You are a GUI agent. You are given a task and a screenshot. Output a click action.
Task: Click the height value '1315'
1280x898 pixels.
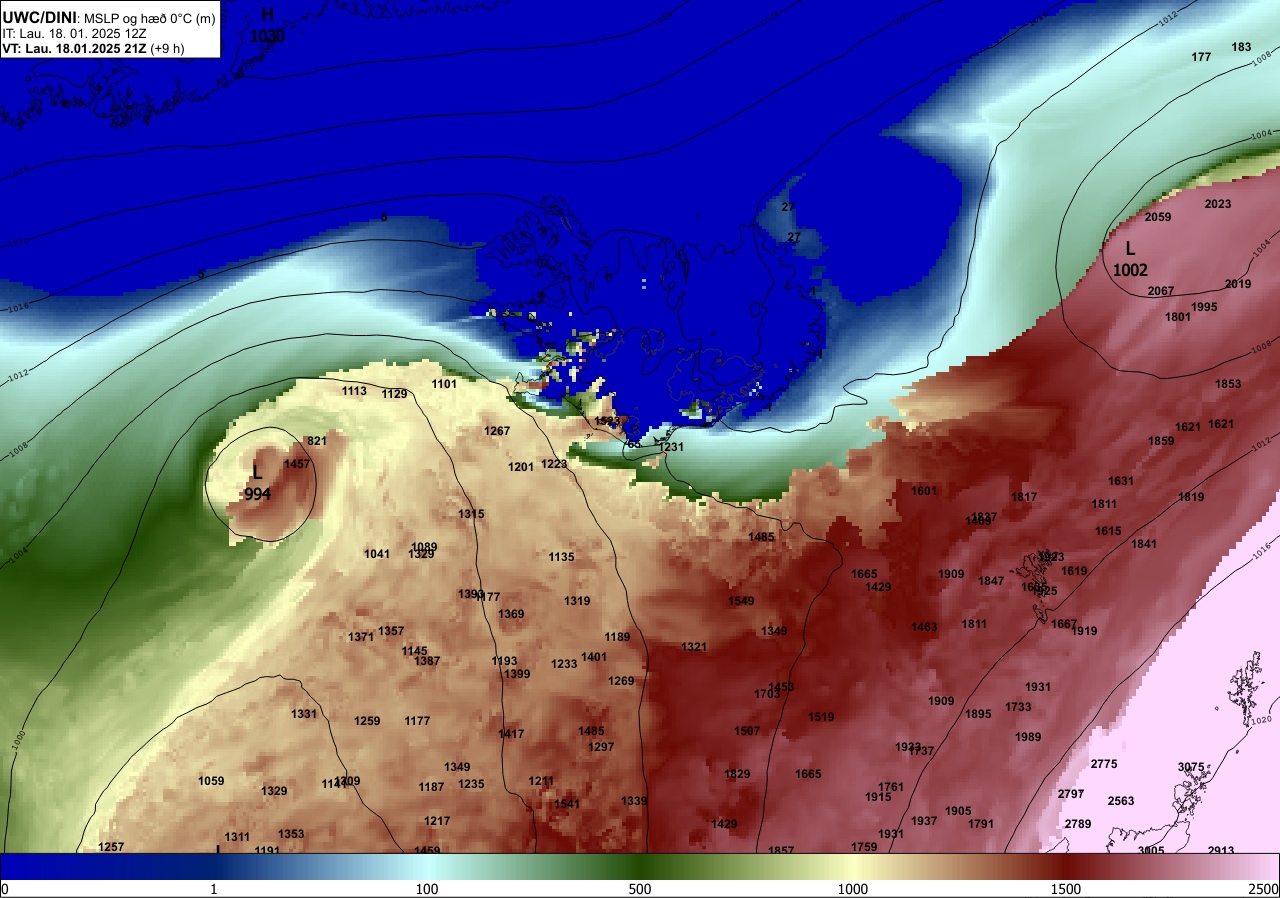click(x=471, y=514)
